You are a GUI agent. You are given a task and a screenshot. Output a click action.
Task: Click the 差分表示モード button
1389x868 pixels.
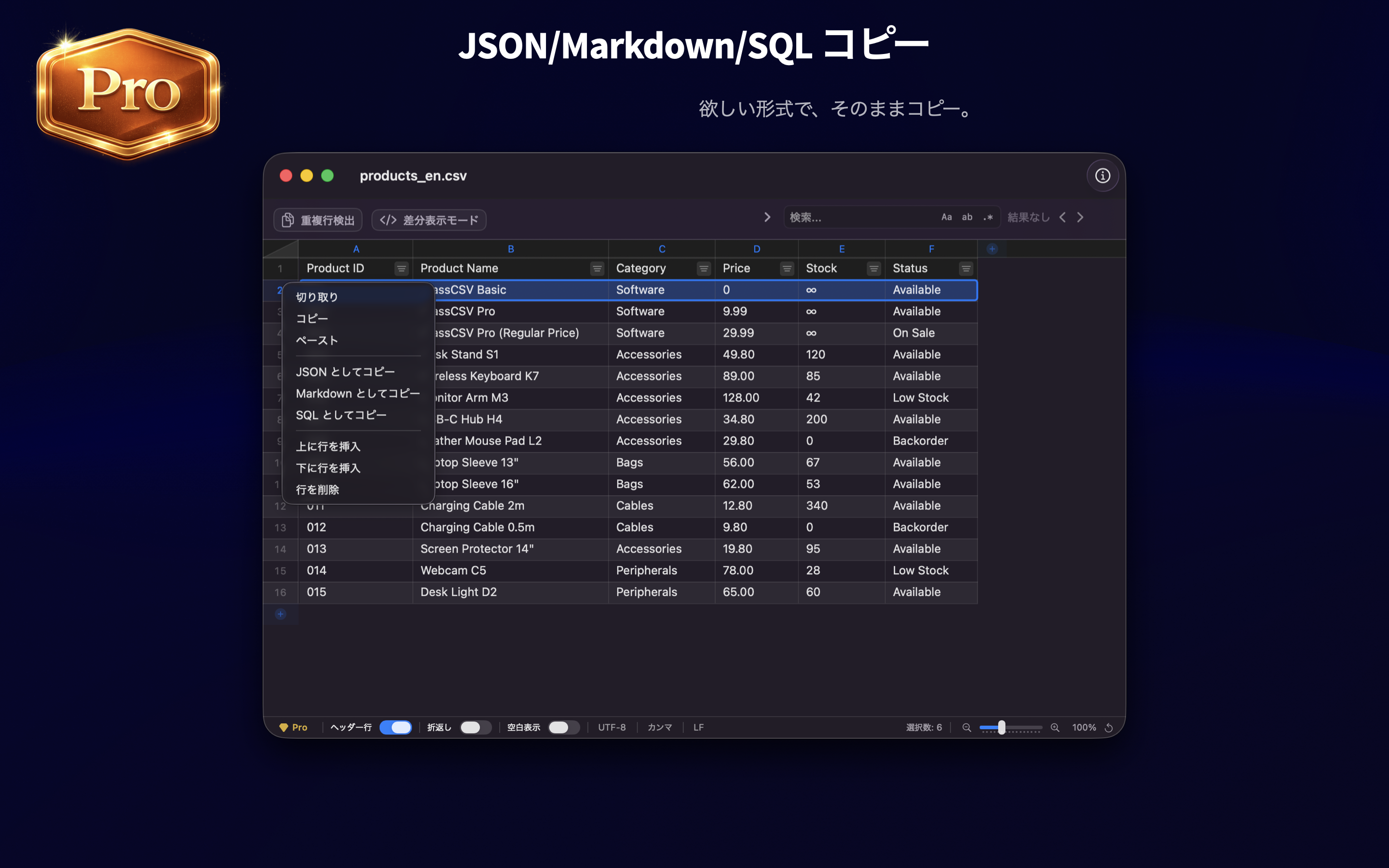429,220
